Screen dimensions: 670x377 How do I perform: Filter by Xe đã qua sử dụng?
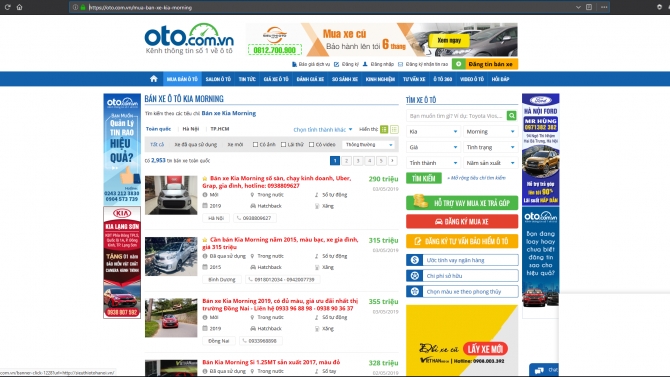click(x=196, y=144)
